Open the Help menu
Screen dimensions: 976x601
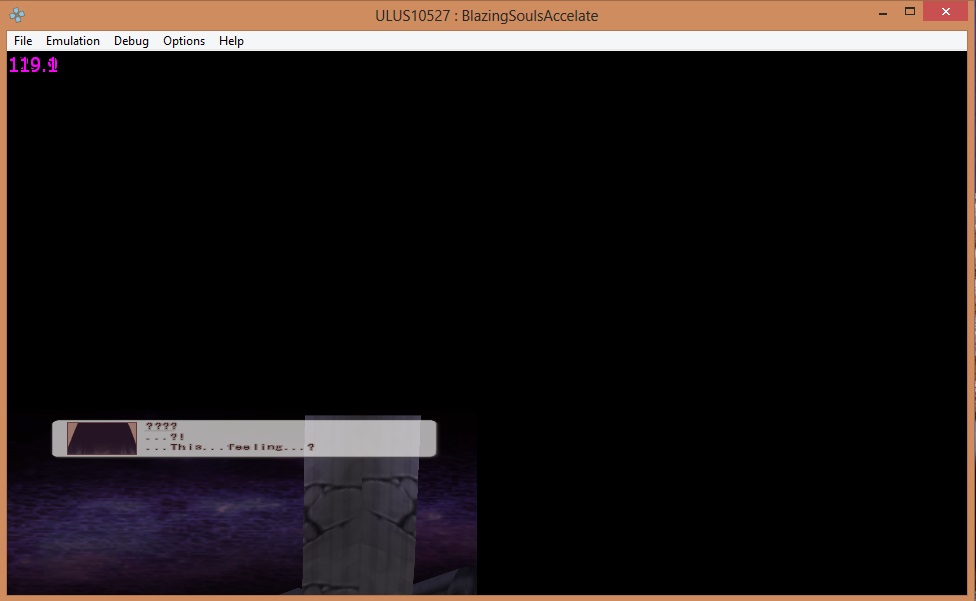tap(231, 41)
